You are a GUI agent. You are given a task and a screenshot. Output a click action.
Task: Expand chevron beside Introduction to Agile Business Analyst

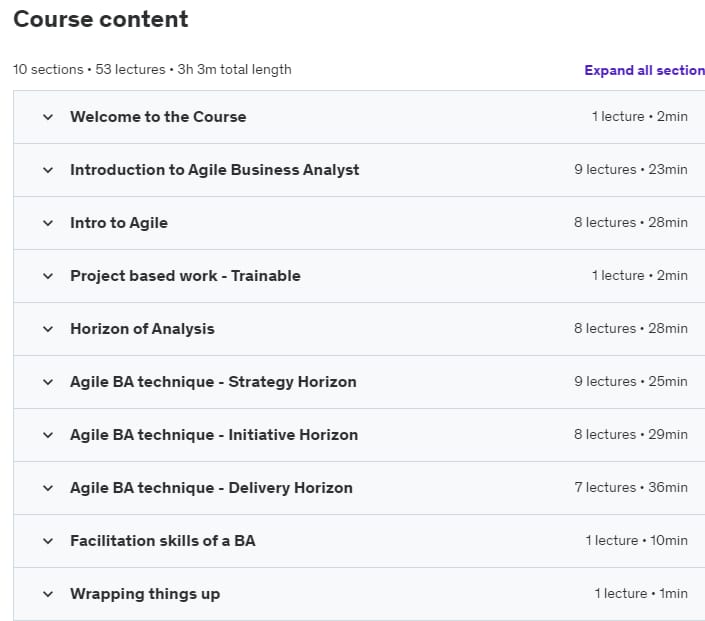48,170
